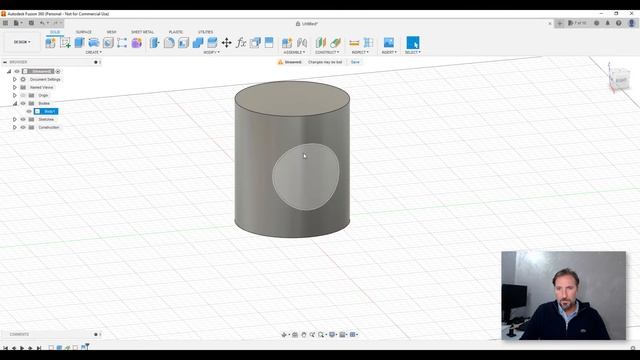640x360 pixels.
Task: Hide Body1 using its eye icon
Action: tap(29, 111)
